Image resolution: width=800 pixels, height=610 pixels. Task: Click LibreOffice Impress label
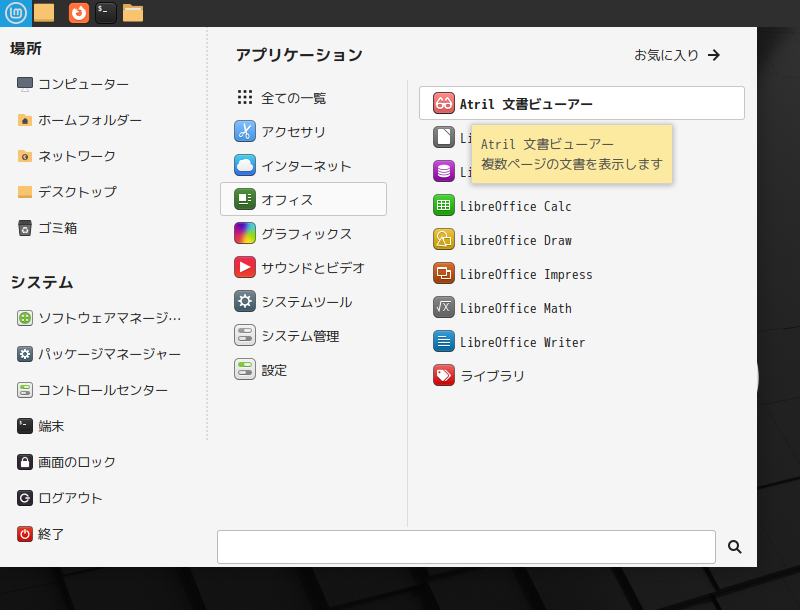pyautogui.click(x=526, y=274)
